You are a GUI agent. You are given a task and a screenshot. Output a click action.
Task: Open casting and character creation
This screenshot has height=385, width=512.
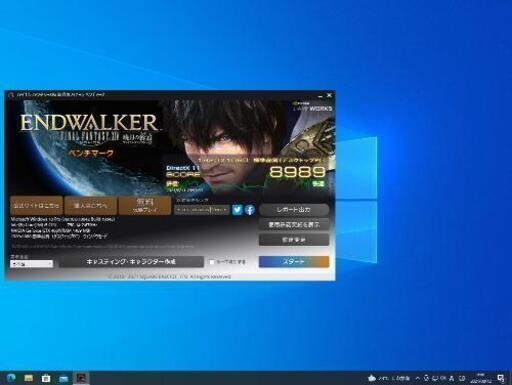coord(131,262)
